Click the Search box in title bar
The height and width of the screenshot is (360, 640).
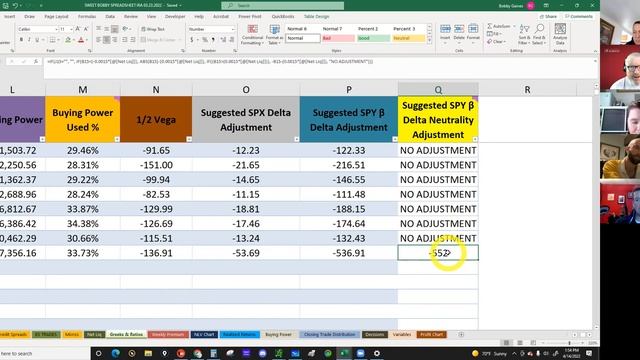tap(282, 5)
